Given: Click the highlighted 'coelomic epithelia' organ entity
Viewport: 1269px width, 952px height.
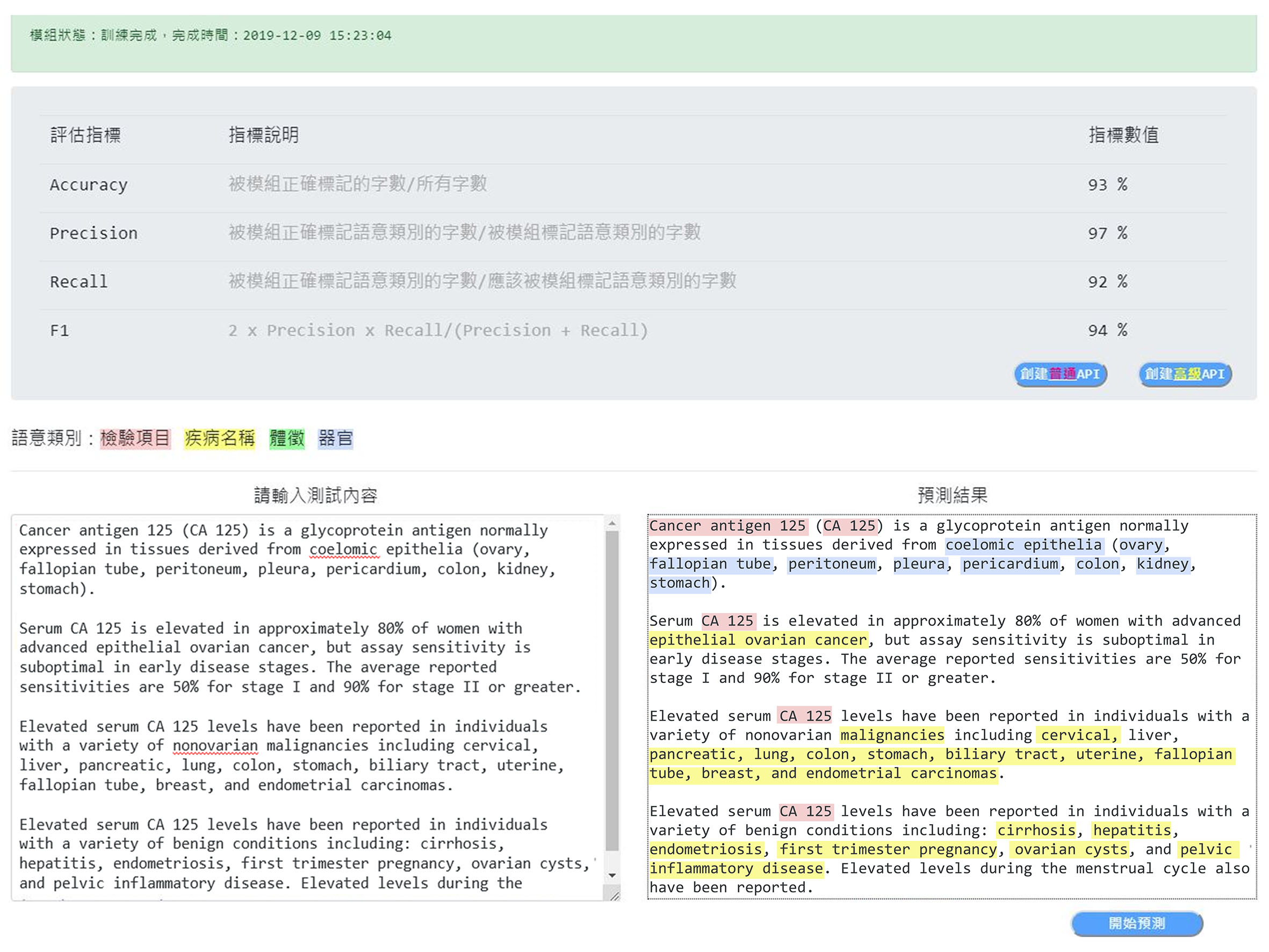Looking at the screenshot, I should click(x=1023, y=545).
